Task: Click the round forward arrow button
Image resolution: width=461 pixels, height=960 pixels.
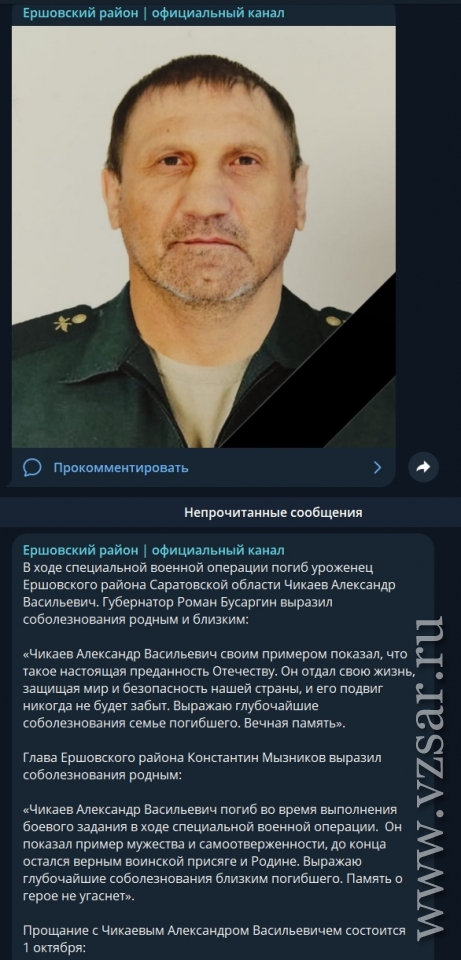Action: [x=424, y=467]
